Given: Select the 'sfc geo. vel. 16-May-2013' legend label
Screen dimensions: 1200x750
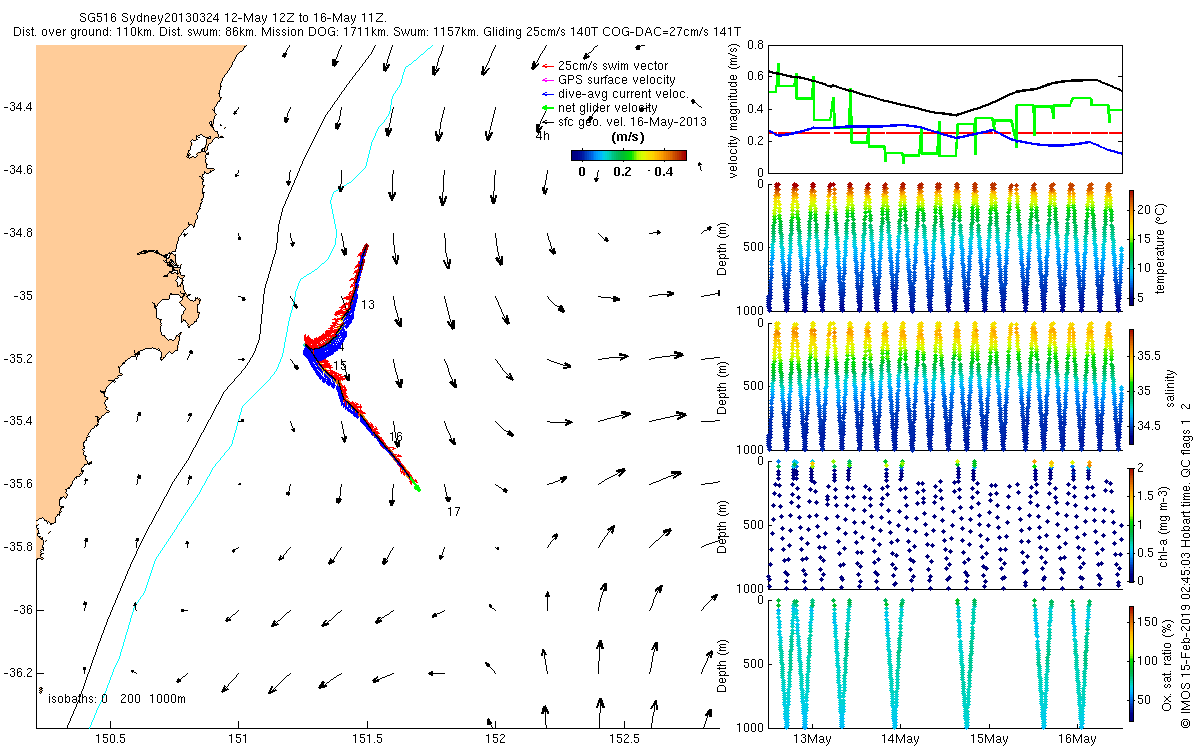Looking at the screenshot, I should tap(632, 121).
